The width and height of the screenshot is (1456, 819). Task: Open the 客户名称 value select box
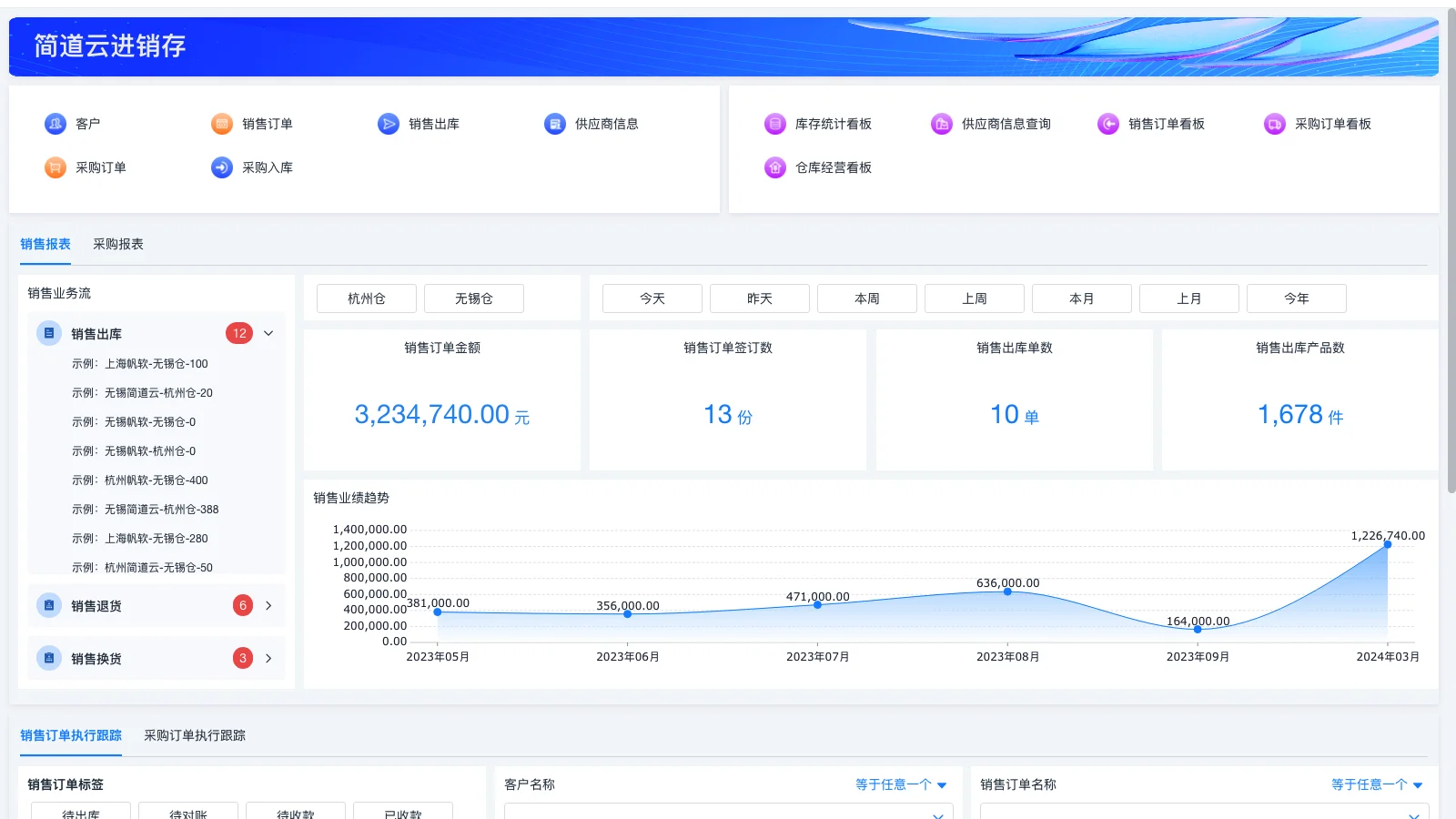729,811
